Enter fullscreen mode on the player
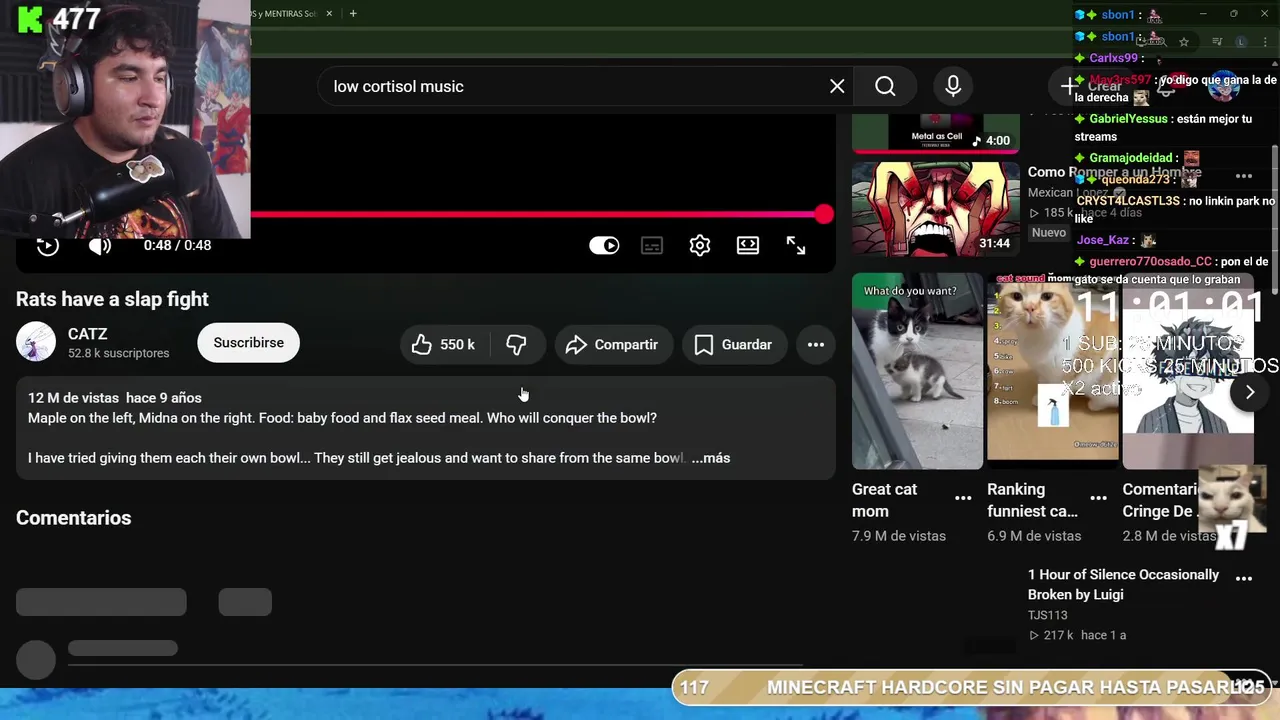Viewport: 1280px width, 720px height. (x=796, y=245)
